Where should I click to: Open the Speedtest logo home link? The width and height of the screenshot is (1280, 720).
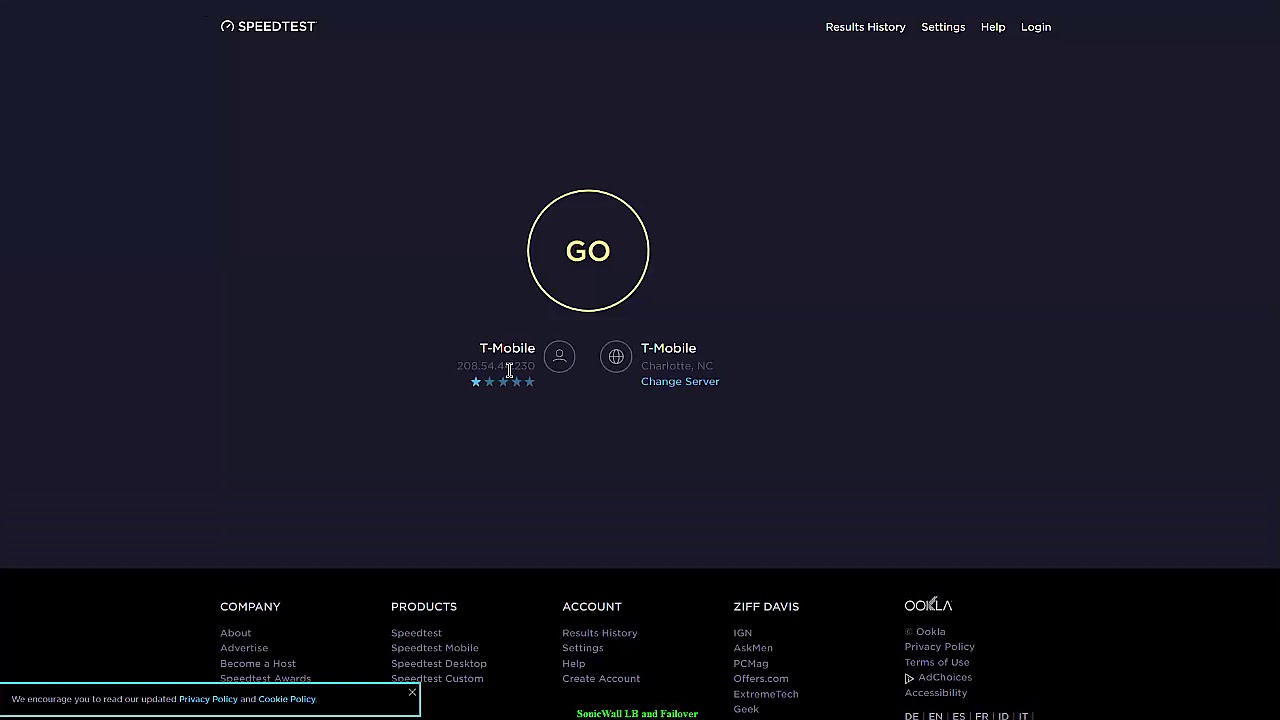[268, 26]
